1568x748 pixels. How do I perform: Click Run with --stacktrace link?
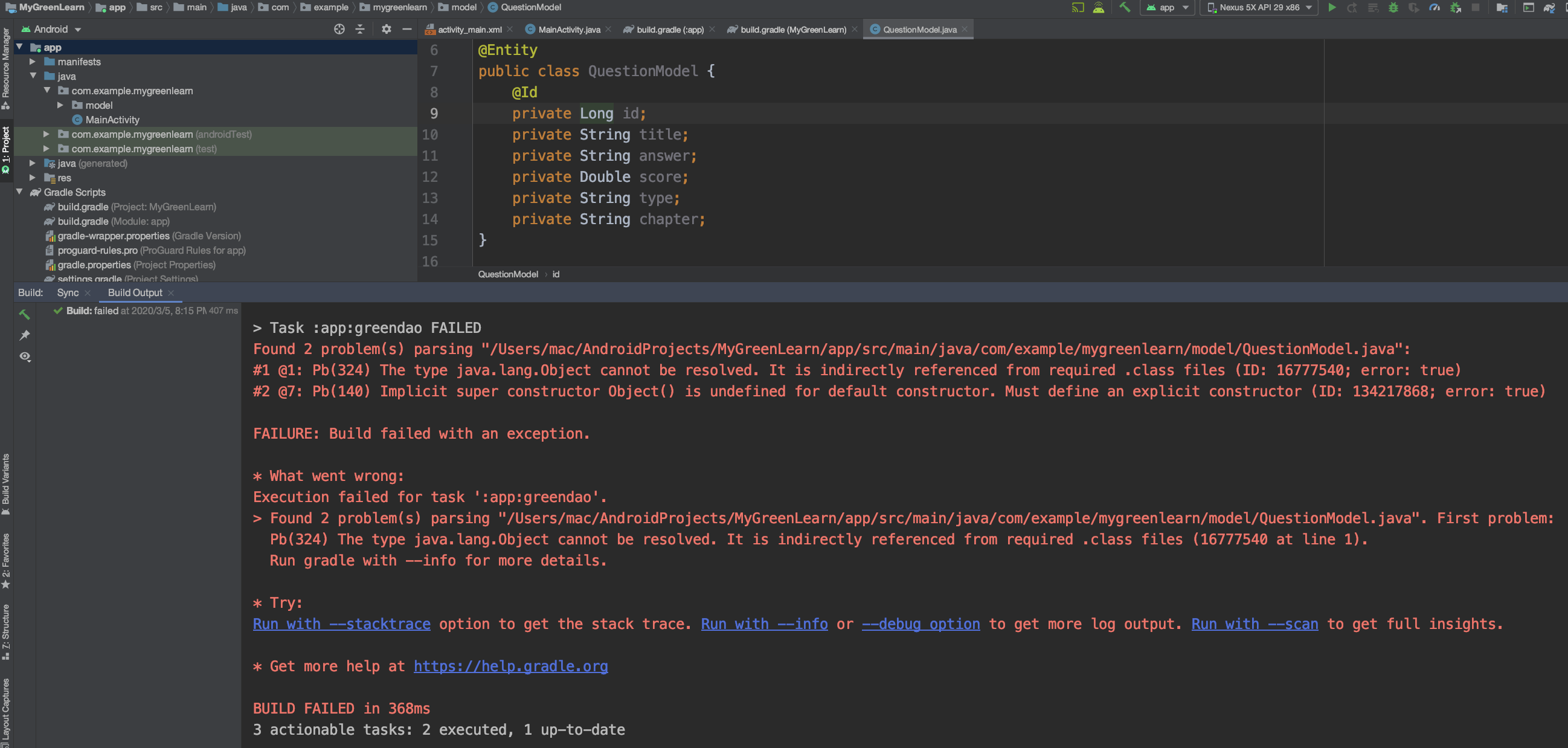341,624
